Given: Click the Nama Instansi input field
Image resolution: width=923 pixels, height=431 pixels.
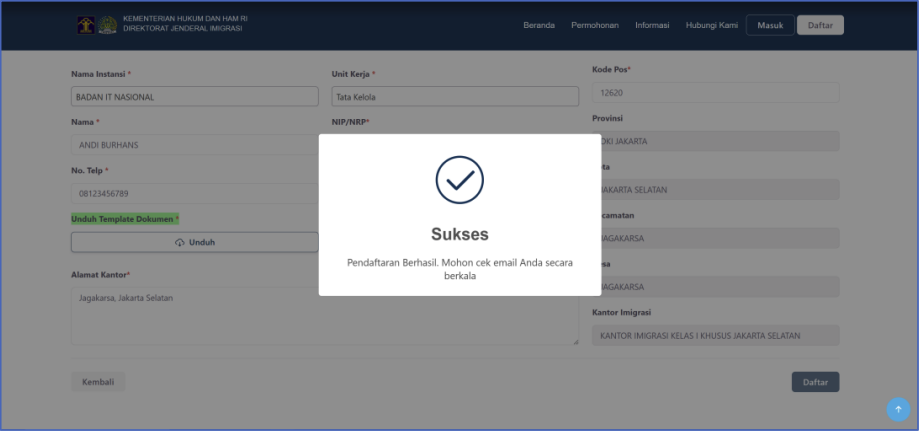Looking at the screenshot, I should click(195, 97).
